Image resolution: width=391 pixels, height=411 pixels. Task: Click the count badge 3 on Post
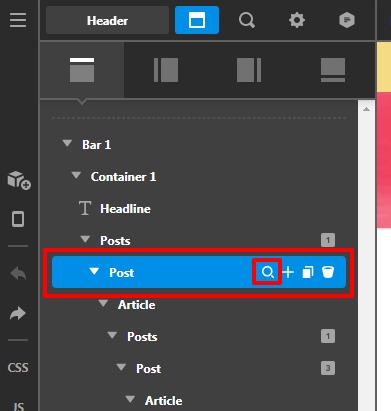coord(328,368)
